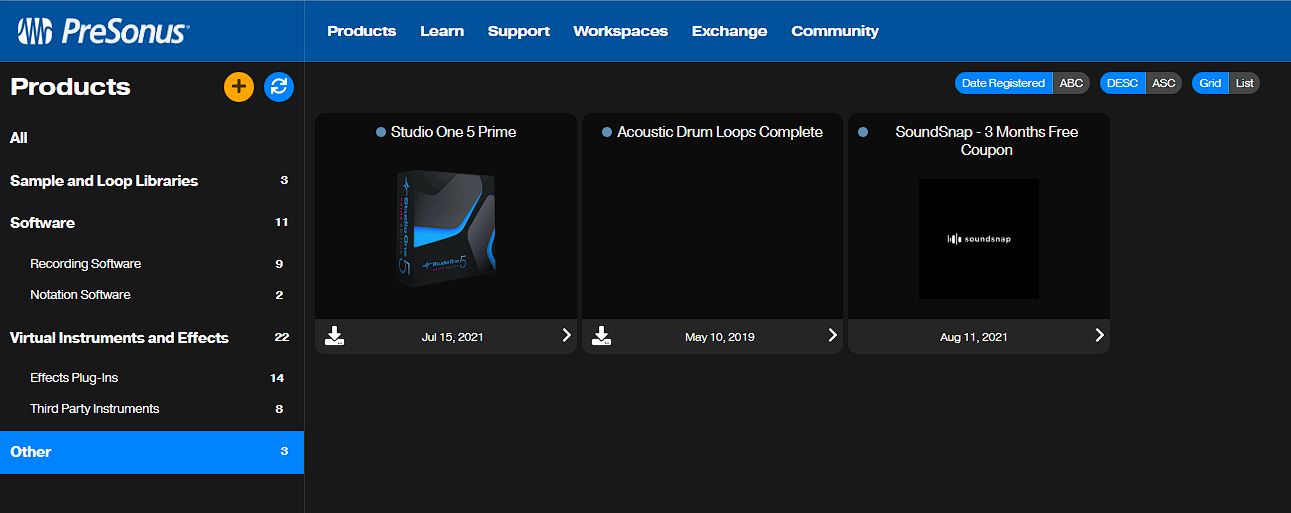Select Notation Software subcategory

(152, 295)
